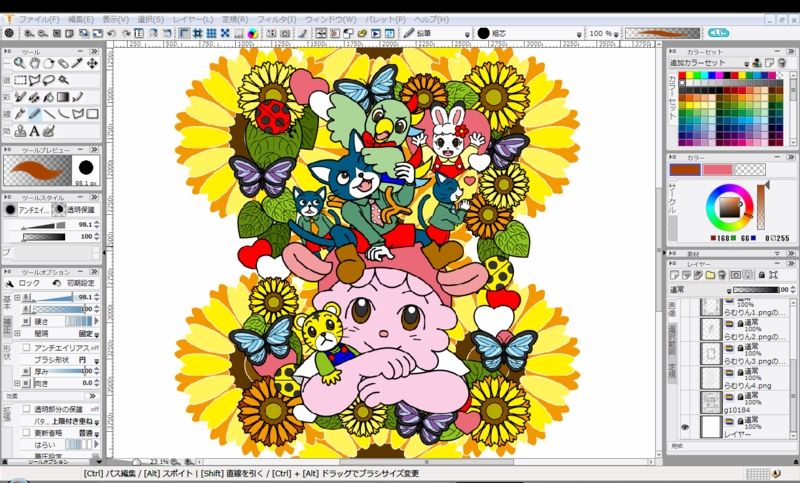Click the layer opacity slider
The width and height of the screenshot is (800, 483).
tap(756, 290)
